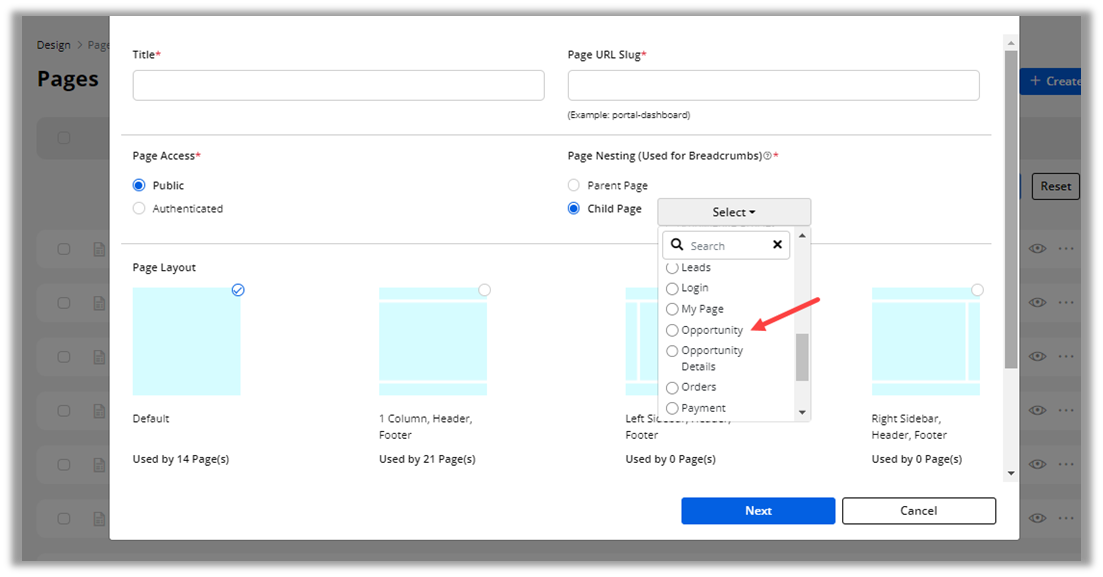1103x577 pixels.
Task: Select the Default page layout thumbnail
Action: pos(187,341)
